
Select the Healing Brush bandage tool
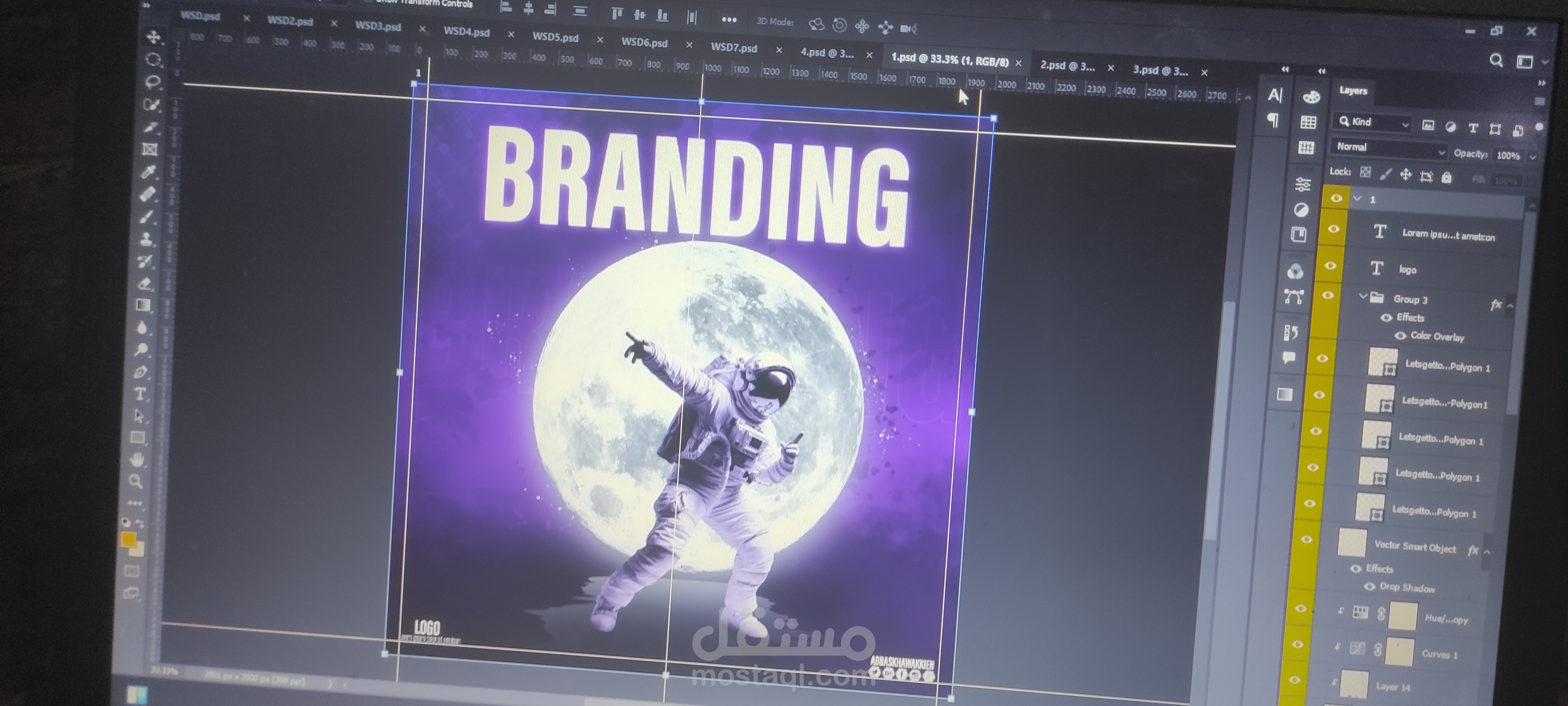click(x=148, y=194)
